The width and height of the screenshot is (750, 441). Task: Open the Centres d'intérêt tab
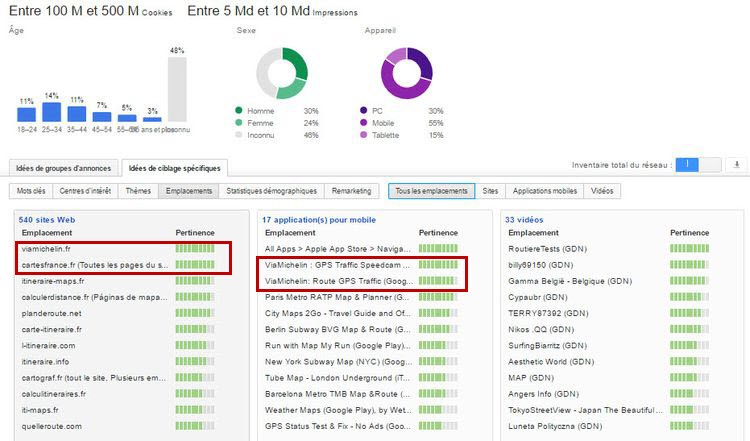[85, 191]
